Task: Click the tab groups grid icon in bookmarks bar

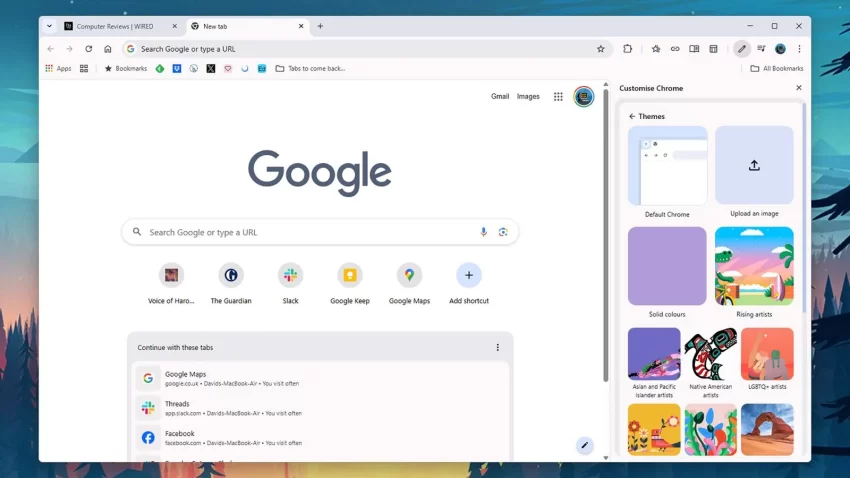Action: point(84,68)
